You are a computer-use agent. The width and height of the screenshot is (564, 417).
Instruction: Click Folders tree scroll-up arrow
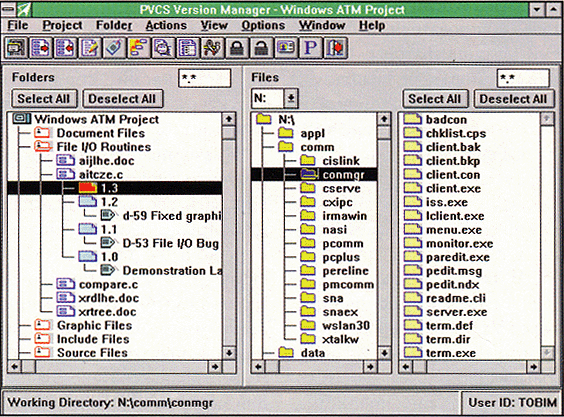[x=229, y=119]
